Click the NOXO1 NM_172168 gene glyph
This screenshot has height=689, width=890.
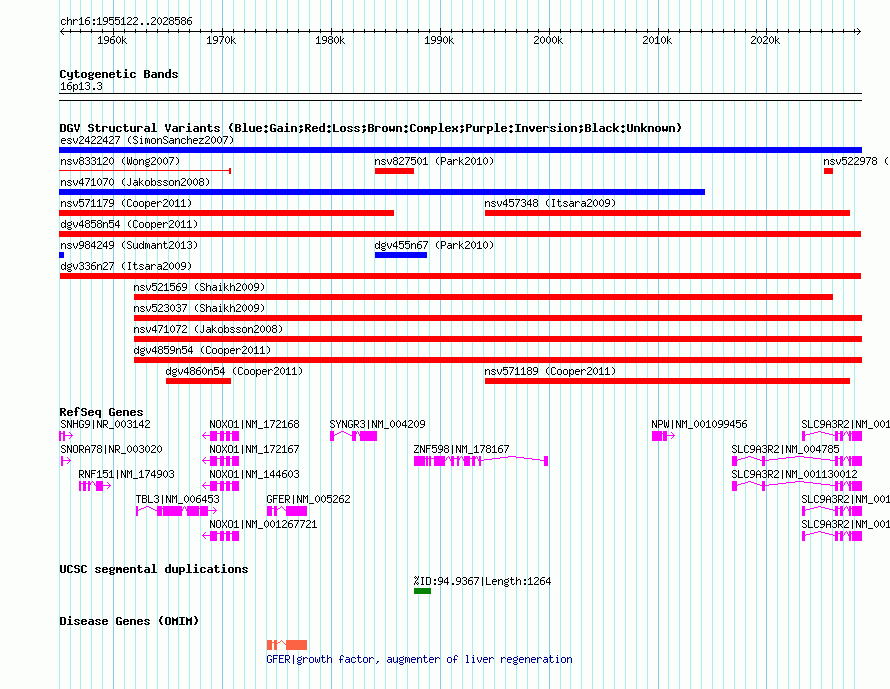(x=221, y=436)
